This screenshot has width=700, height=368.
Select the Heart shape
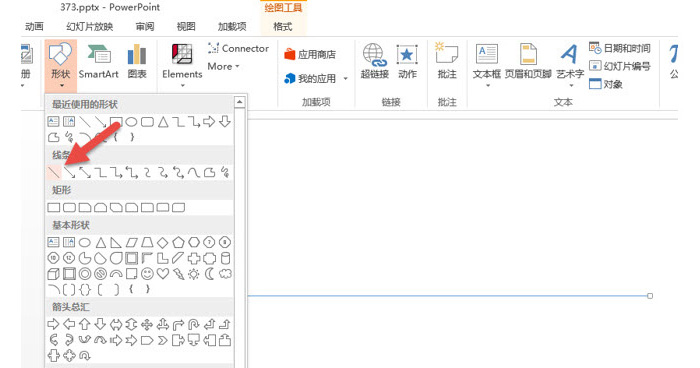tap(162, 274)
